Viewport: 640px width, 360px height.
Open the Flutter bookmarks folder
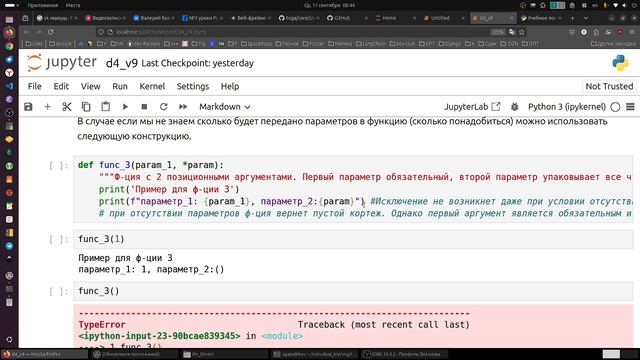tap(313, 43)
